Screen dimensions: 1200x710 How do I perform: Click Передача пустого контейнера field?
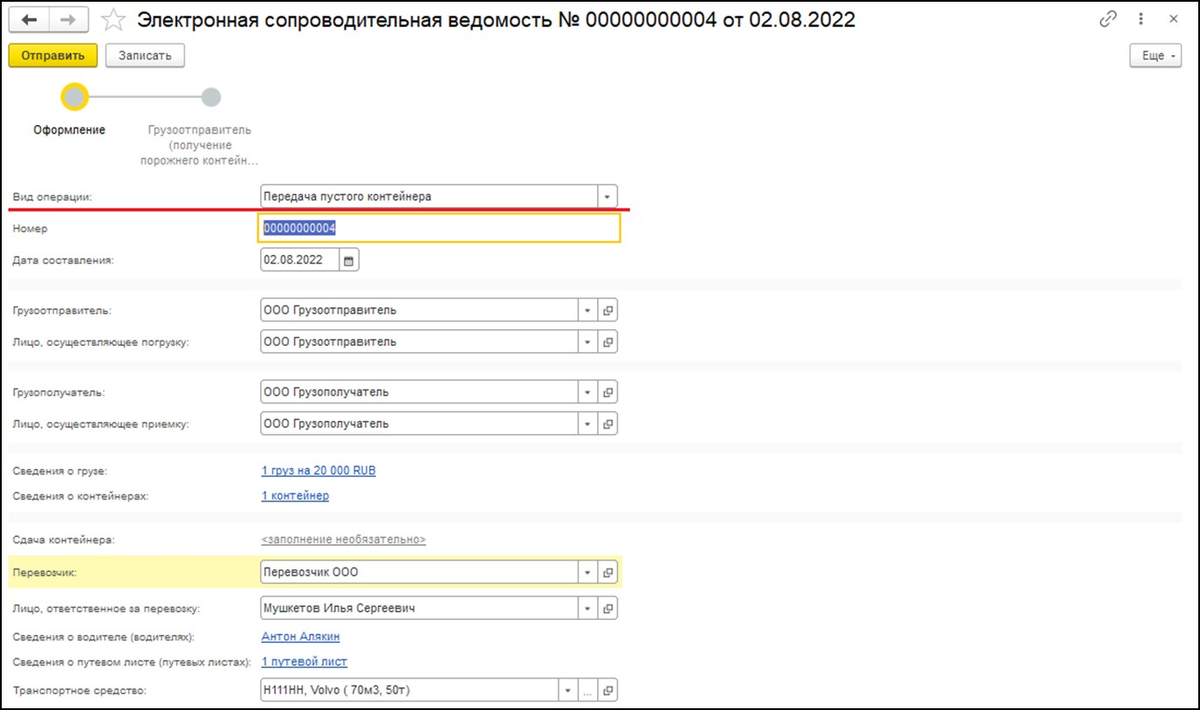click(x=428, y=197)
